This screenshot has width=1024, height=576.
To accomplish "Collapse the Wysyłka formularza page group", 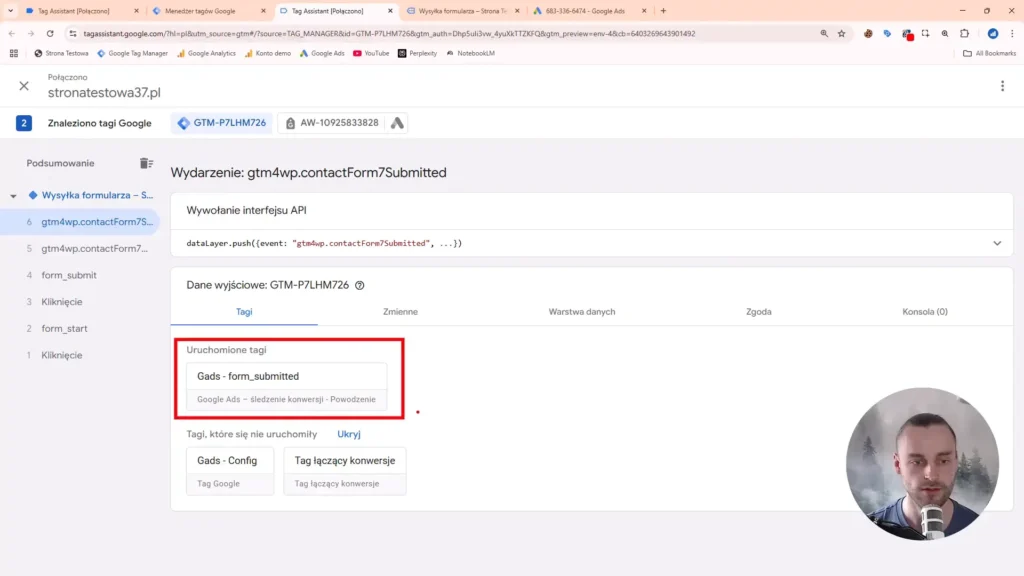I will point(13,195).
